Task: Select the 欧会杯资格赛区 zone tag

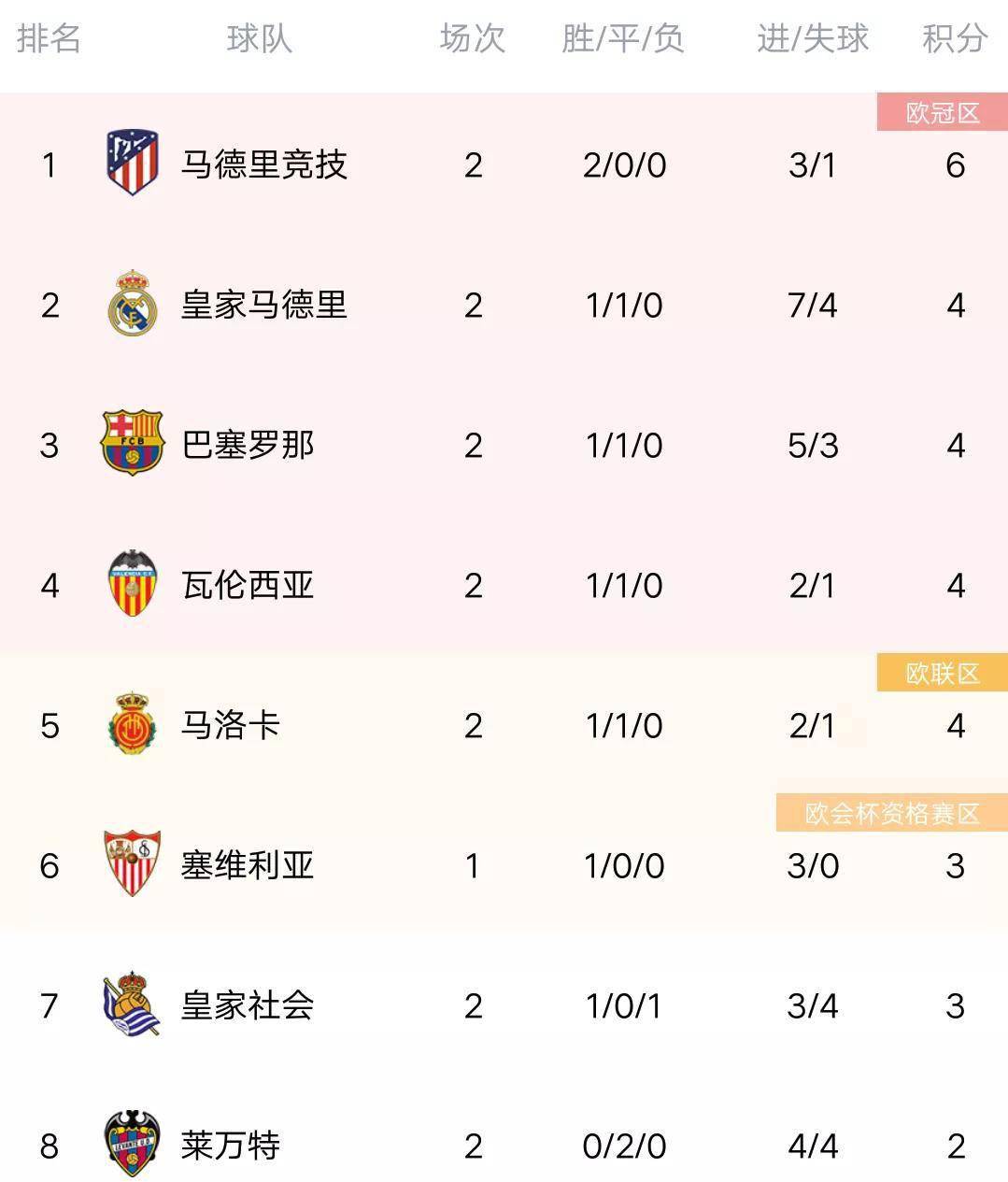Action: (892, 813)
